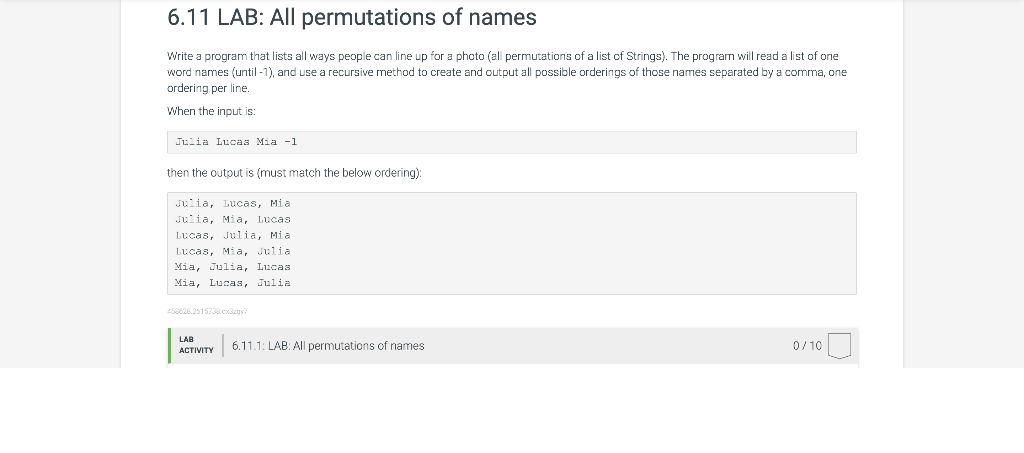Image resolution: width=1024 pixels, height=453 pixels.
Task: Click the green accent bar of the lab activity header
Action: [x=169, y=346]
